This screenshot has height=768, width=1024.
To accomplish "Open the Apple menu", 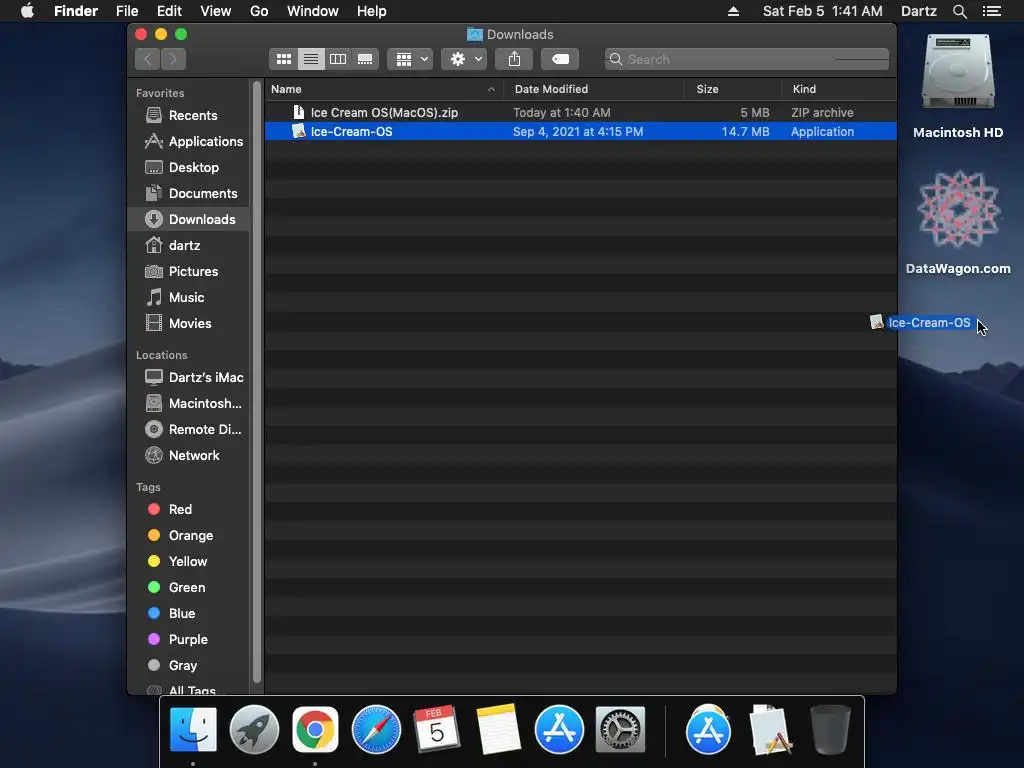I will 27,11.
